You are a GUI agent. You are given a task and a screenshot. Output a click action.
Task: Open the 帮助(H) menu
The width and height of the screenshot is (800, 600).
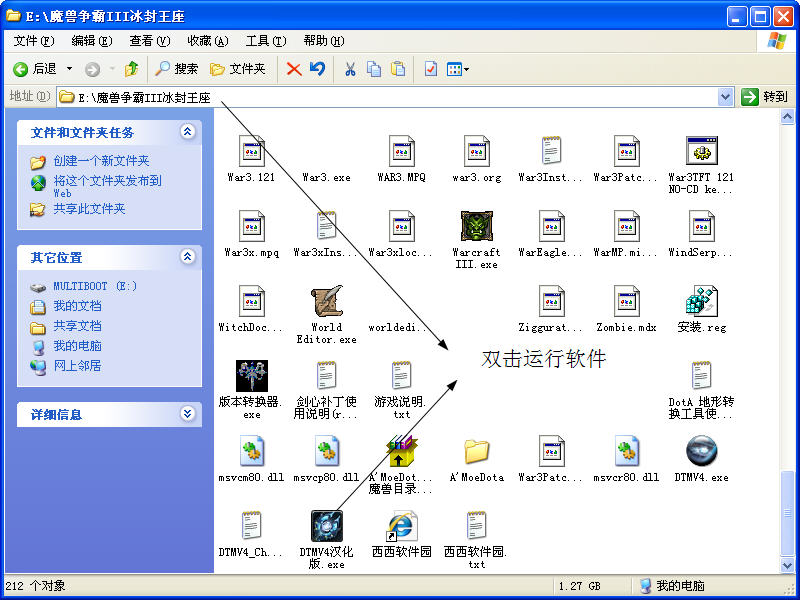pyautogui.click(x=324, y=41)
